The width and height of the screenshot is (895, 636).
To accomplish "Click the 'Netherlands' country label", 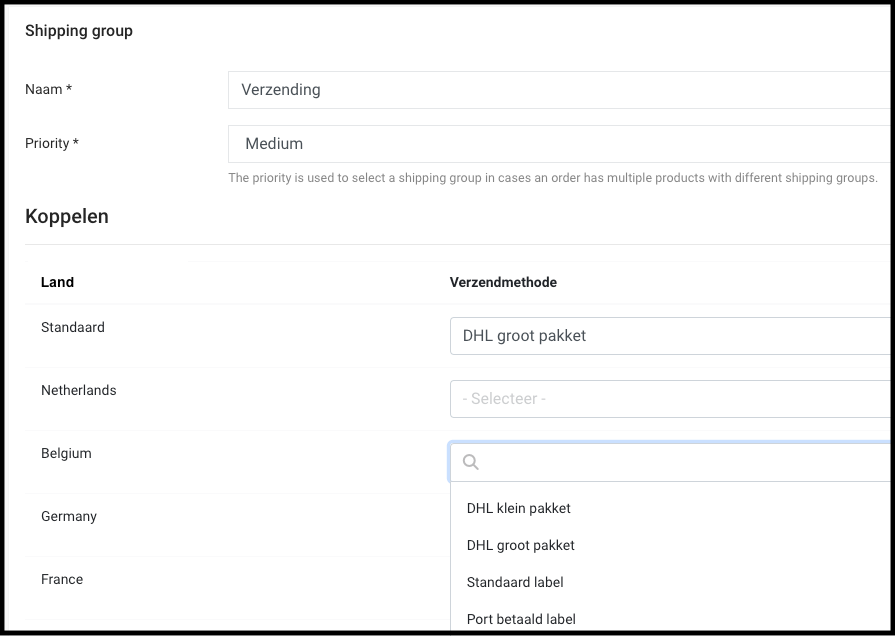I will click(79, 390).
